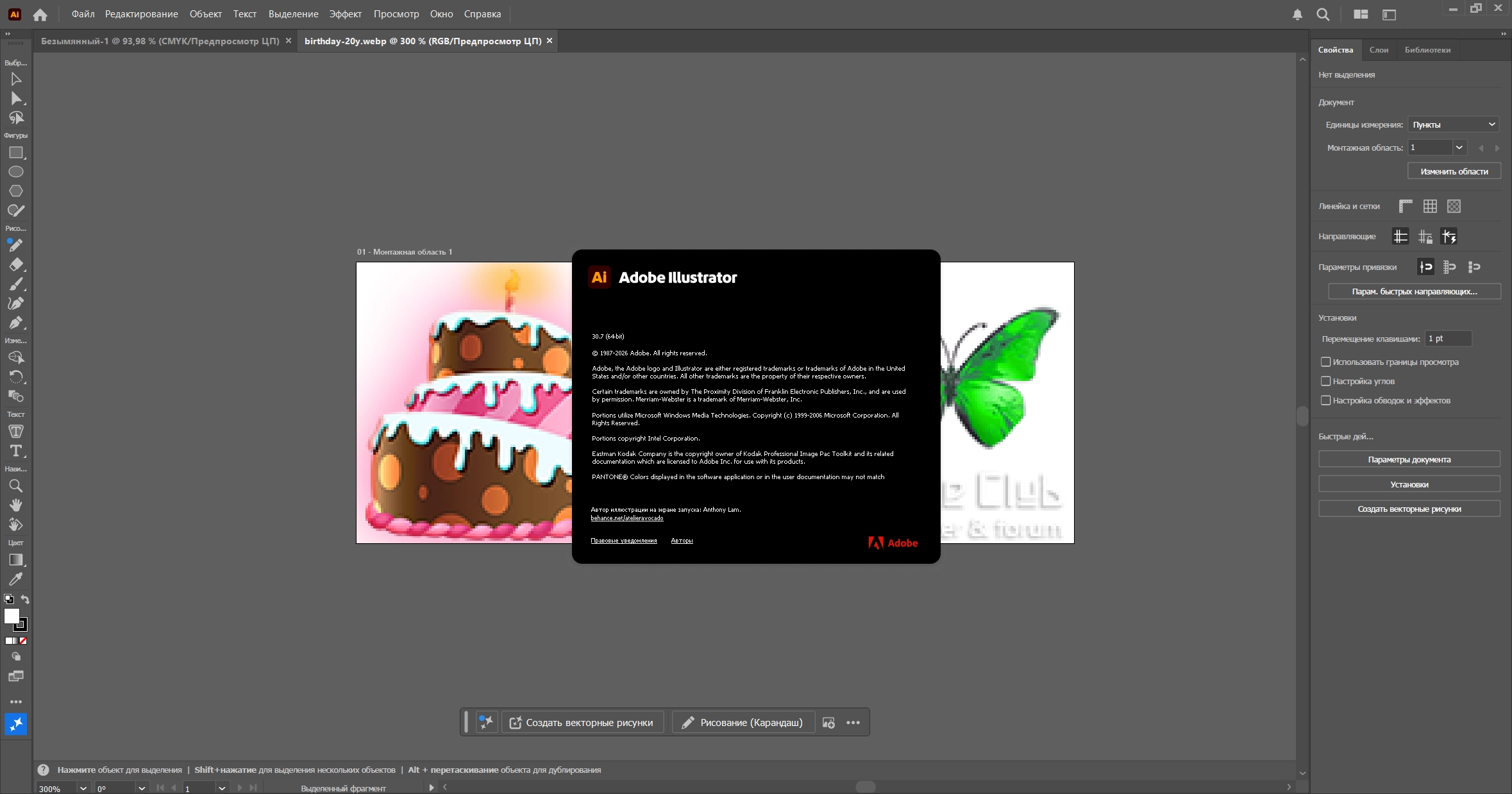1512x794 pixels.
Task: Pick the Lasso selection tool
Action: pyautogui.click(x=16, y=117)
